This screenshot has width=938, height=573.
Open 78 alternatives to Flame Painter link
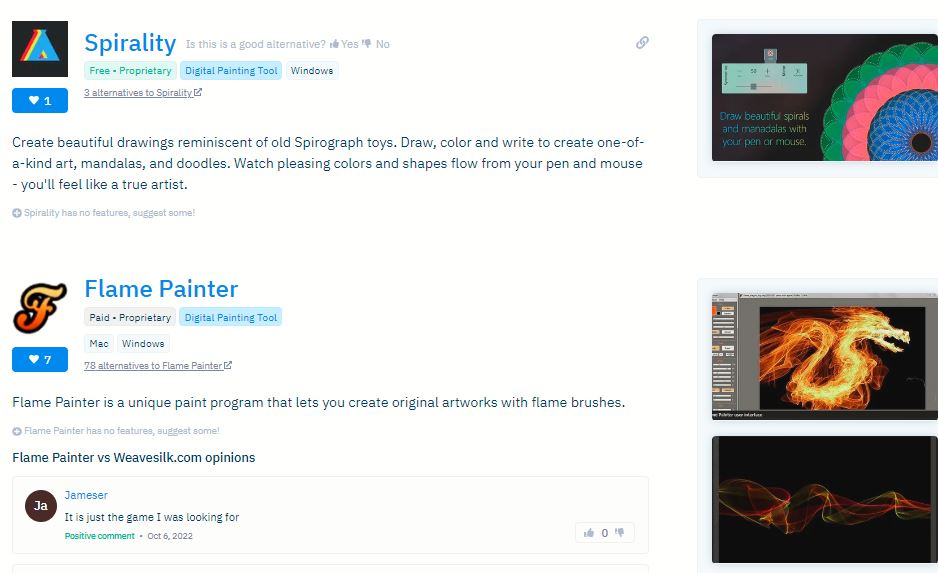tap(157, 366)
